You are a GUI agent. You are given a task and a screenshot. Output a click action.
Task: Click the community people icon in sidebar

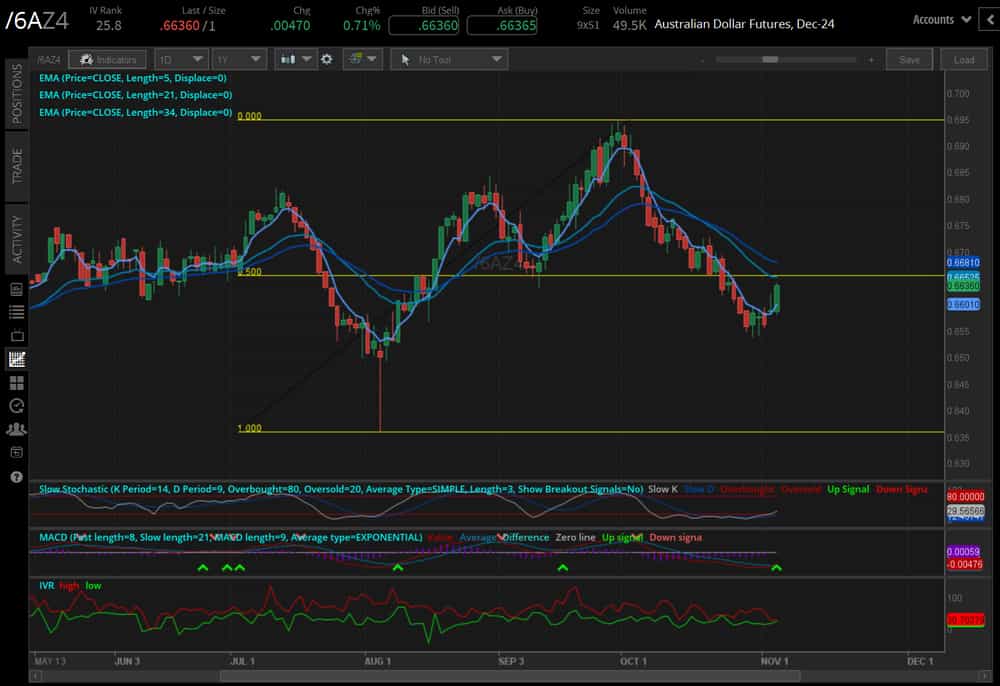coord(16,429)
